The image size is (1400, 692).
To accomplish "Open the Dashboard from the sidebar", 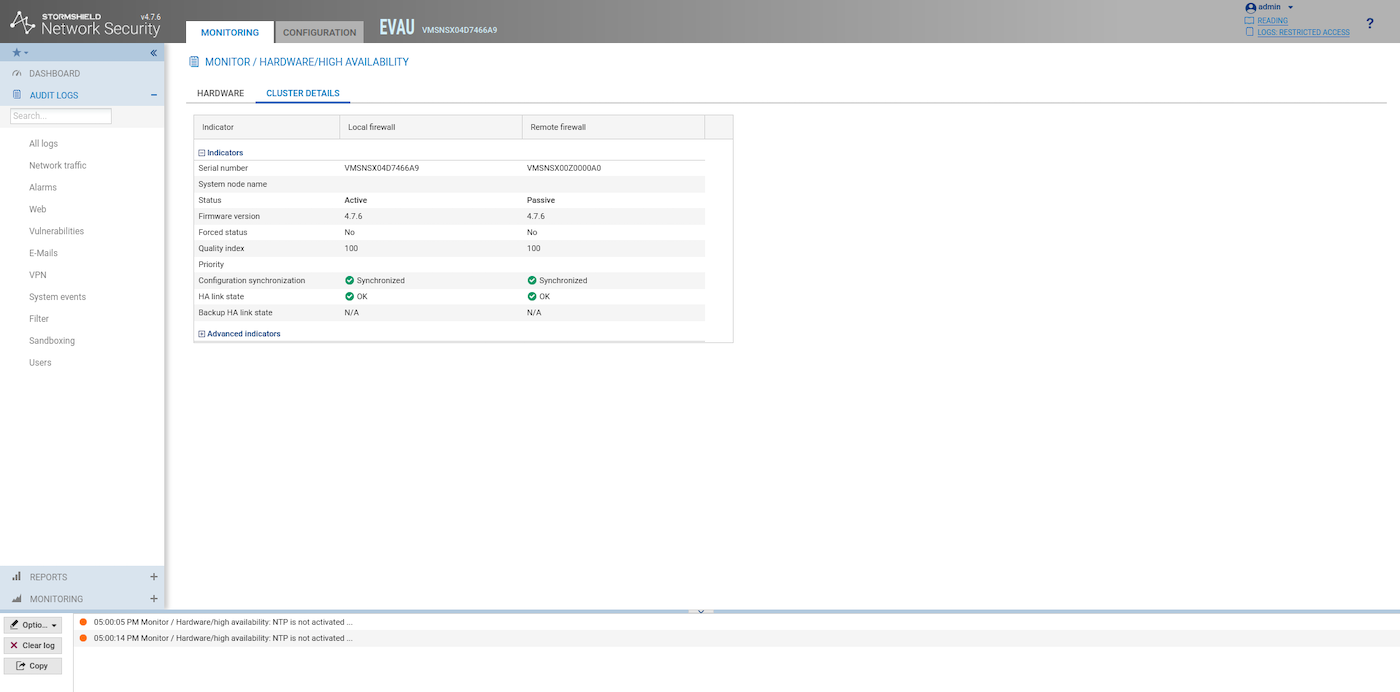I will point(54,74).
